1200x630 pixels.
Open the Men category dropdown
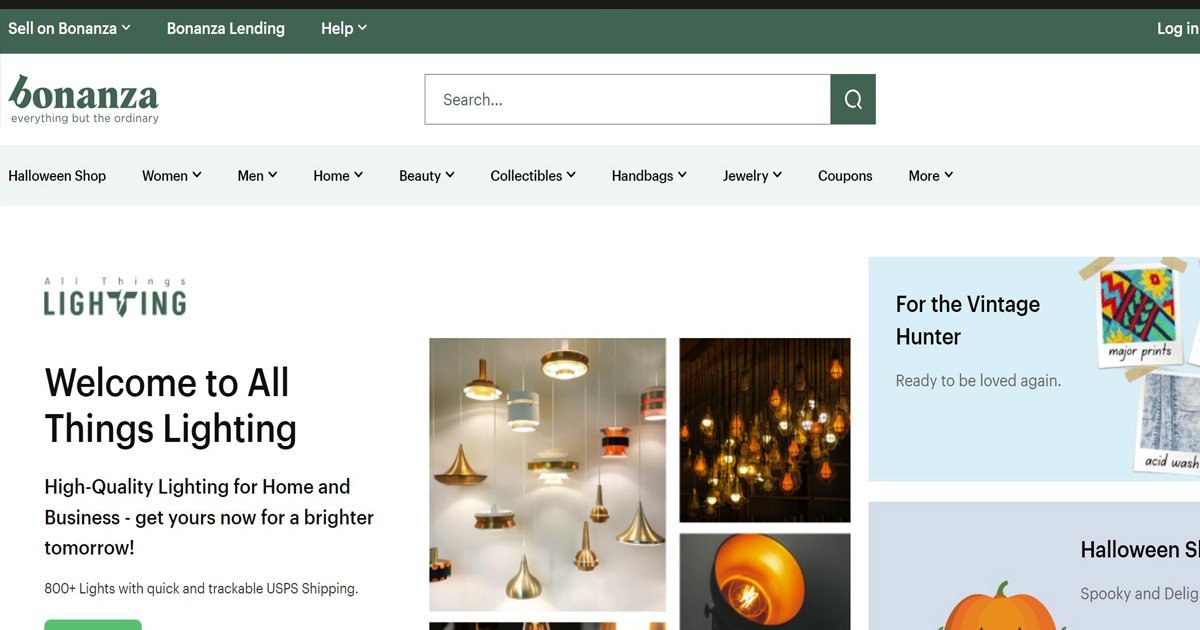257,175
